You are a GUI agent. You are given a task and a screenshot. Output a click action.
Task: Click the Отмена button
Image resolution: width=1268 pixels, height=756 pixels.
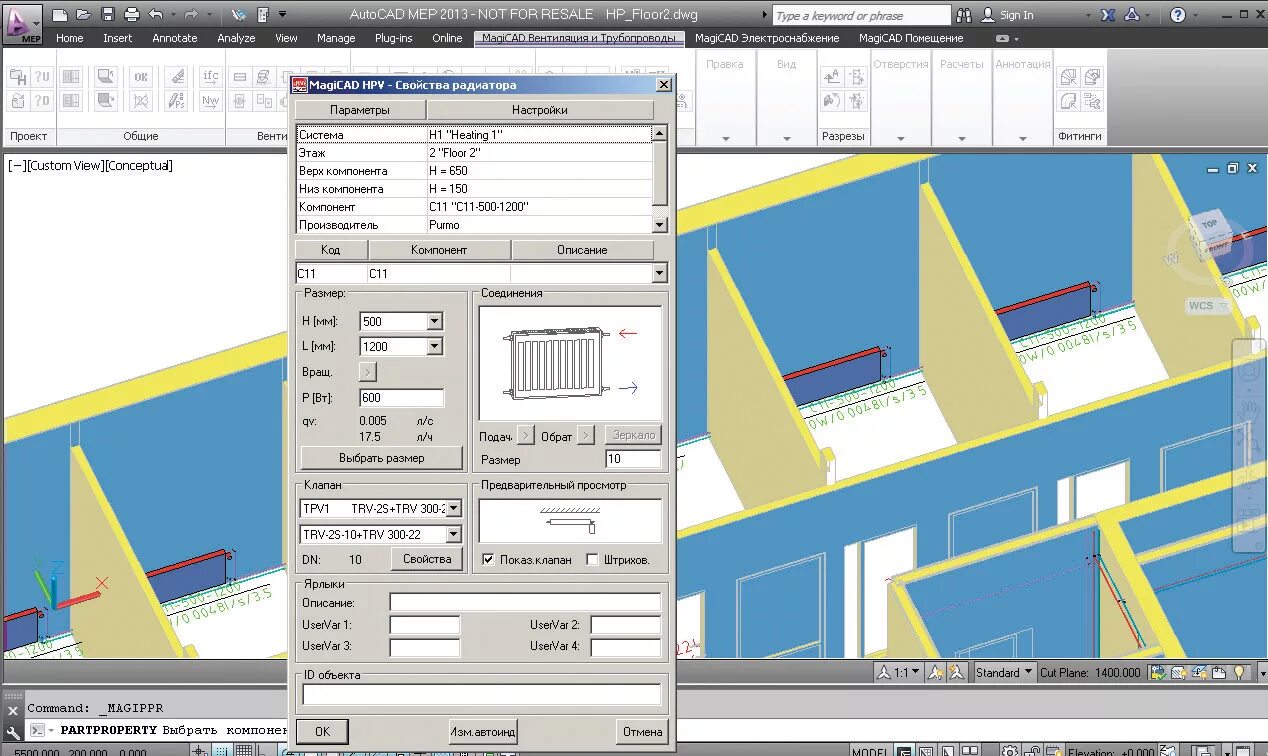coord(642,732)
